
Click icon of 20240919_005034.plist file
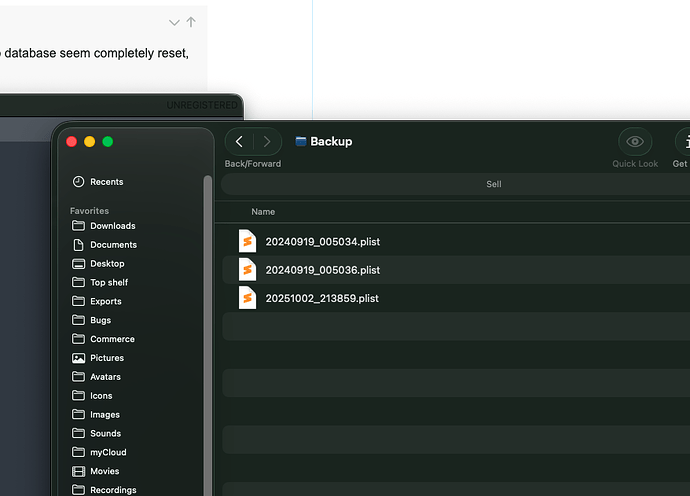pos(247,241)
